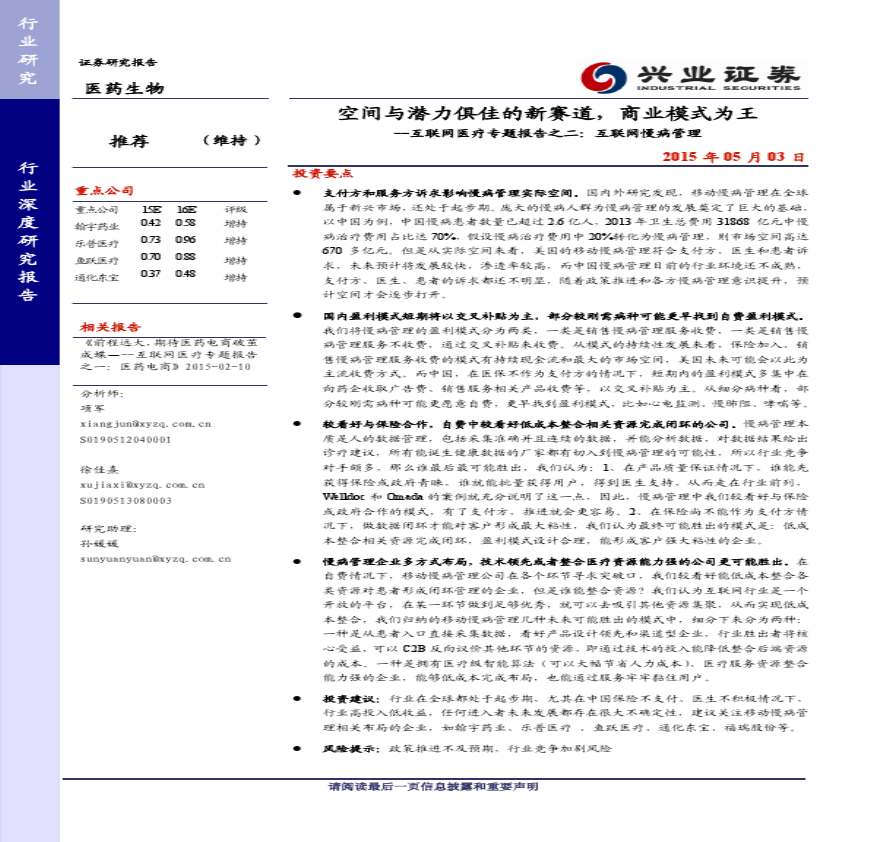Click the 增持 rating in 通化东宝 row

point(236,277)
